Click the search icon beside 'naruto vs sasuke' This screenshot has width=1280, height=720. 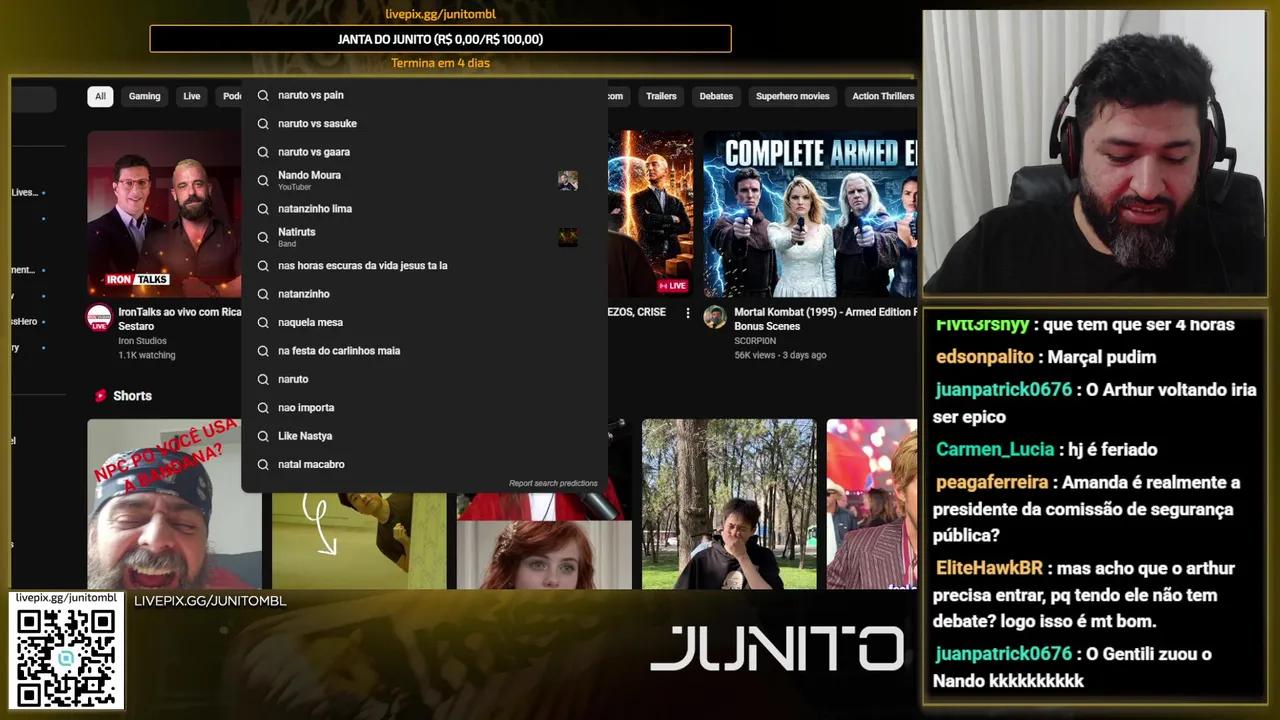click(263, 123)
